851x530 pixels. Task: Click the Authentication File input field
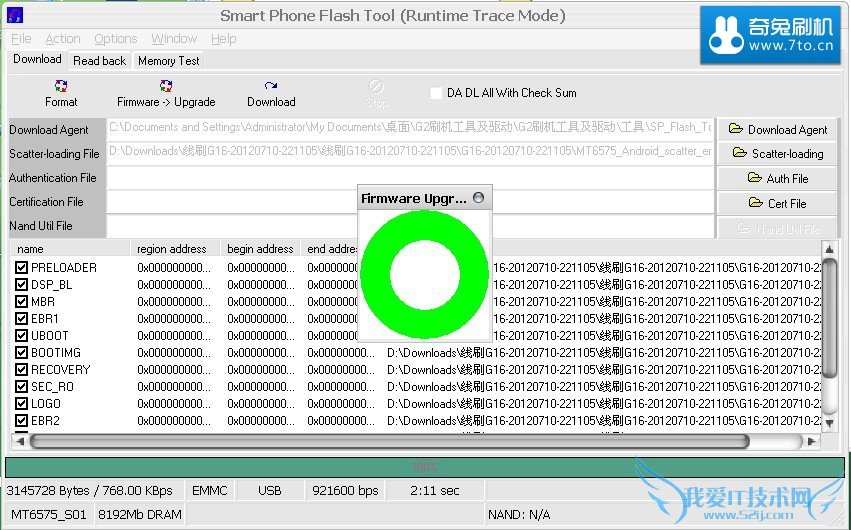(x=410, y=177)
